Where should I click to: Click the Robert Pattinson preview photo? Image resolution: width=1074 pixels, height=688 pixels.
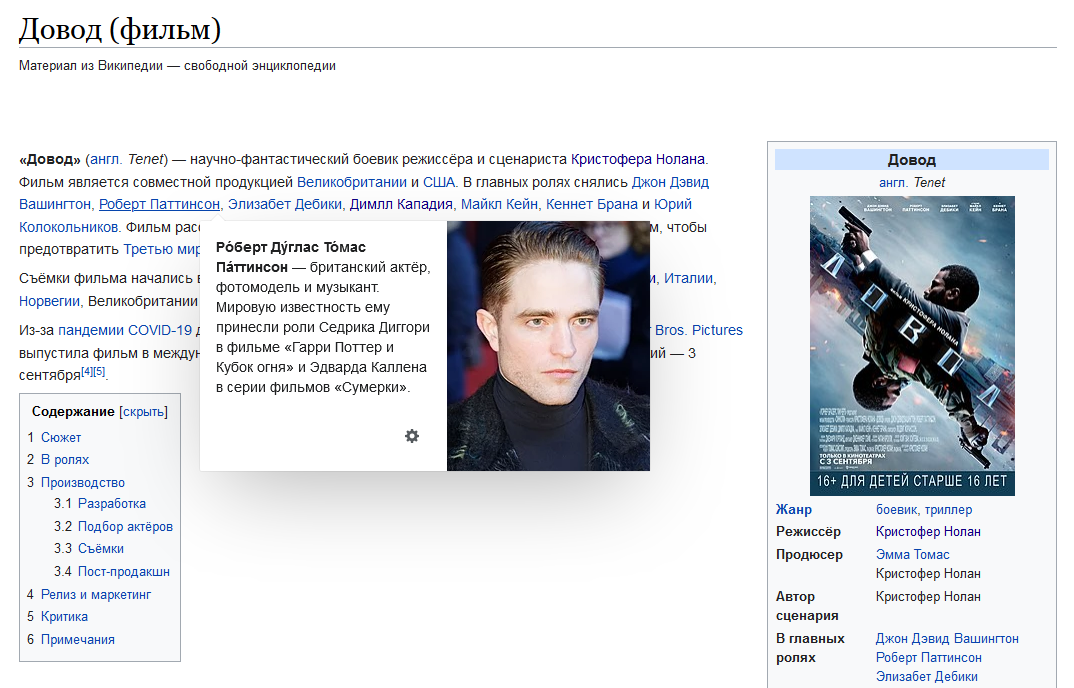548,346
